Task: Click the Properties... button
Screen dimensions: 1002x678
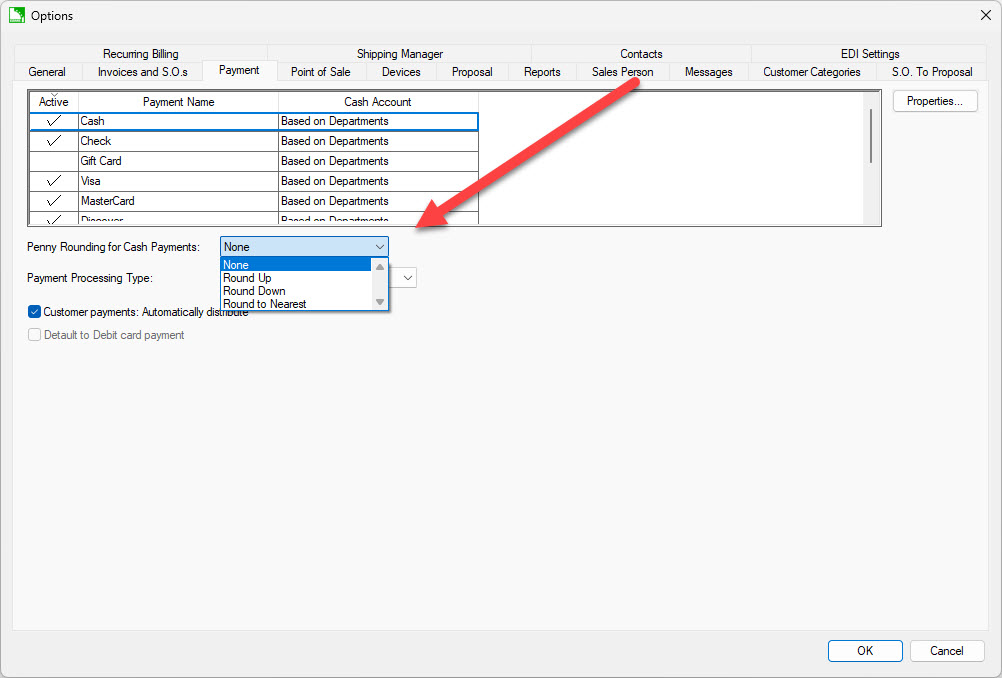Action: coord(934,101)
